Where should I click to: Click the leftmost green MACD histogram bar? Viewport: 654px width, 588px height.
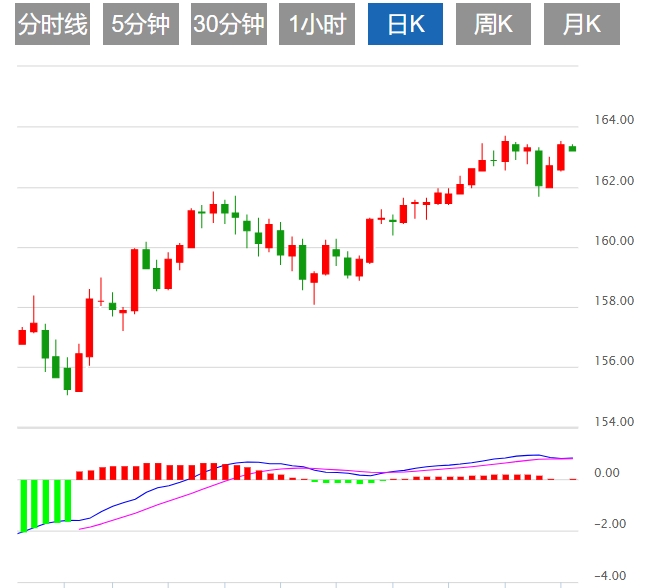click(22, 505)
